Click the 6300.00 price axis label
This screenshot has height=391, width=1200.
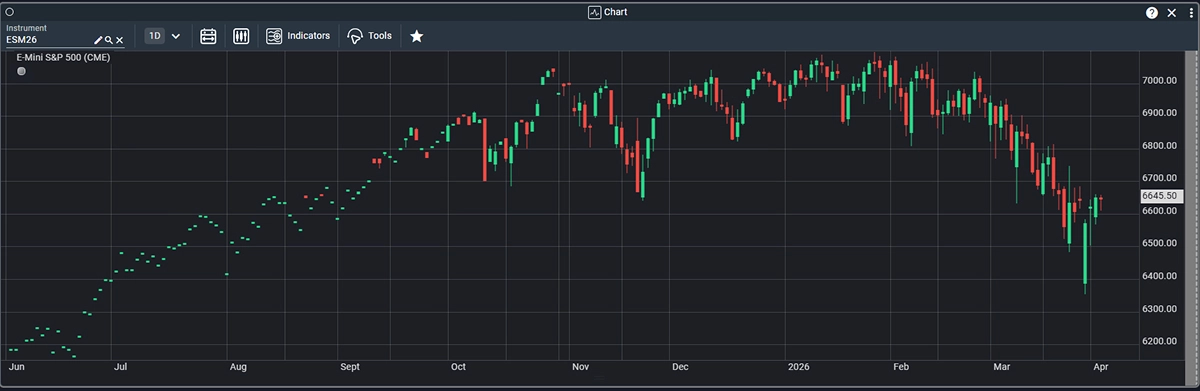coord(1160,310)
